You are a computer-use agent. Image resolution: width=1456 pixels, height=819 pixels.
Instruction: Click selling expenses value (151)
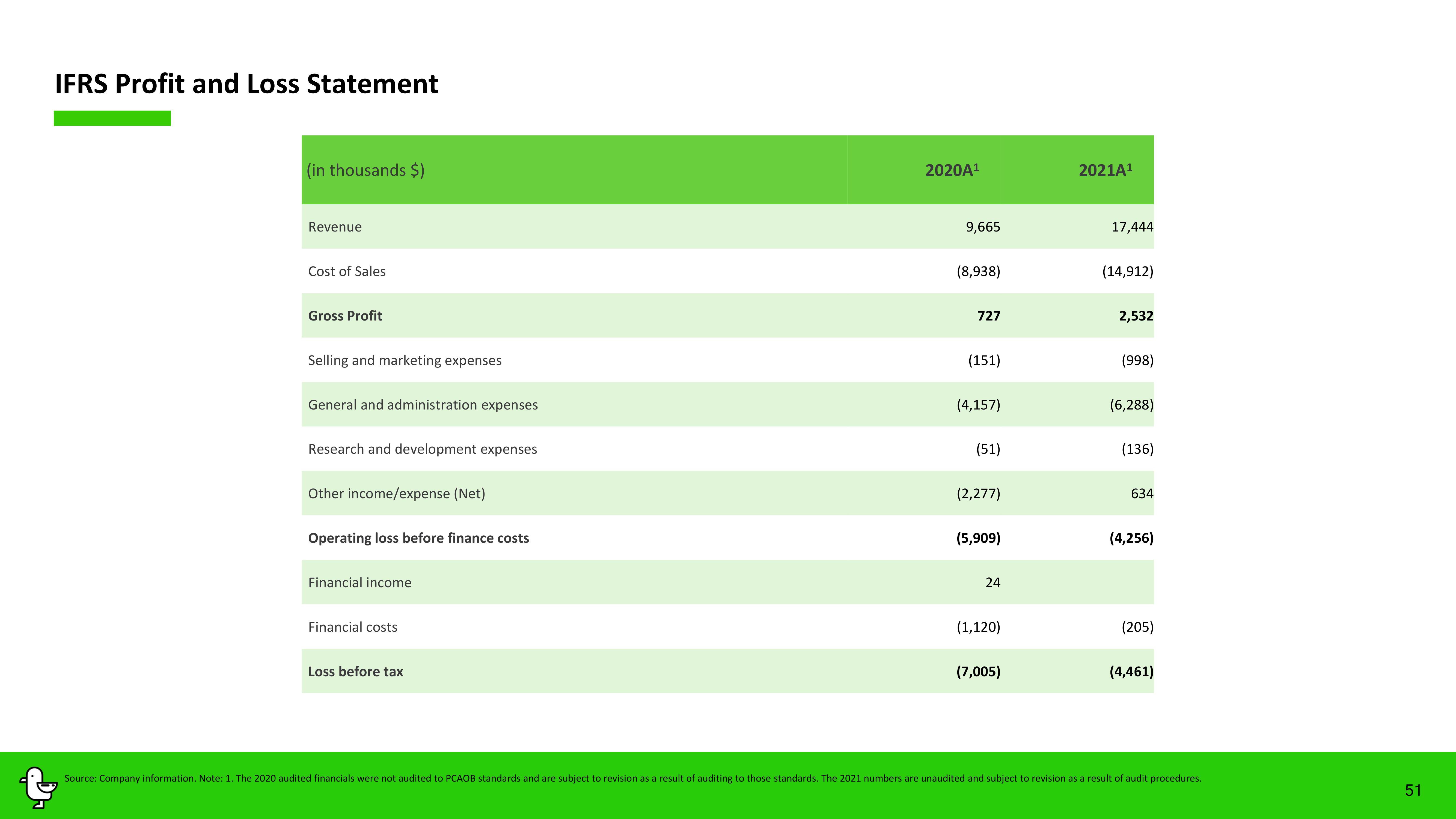[x=984, y=361]
